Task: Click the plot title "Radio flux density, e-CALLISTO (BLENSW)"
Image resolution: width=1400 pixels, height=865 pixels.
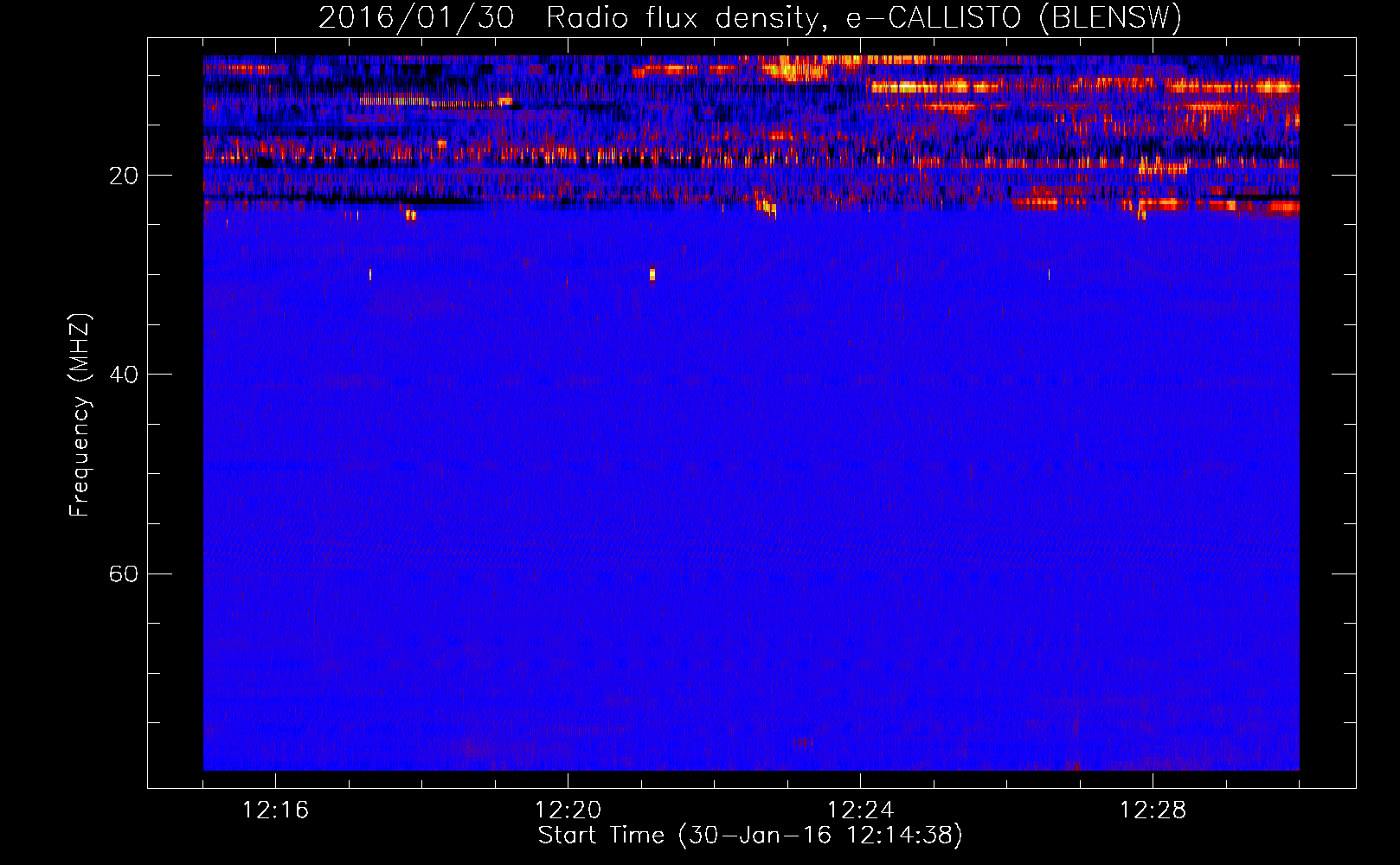Action: 864,17
